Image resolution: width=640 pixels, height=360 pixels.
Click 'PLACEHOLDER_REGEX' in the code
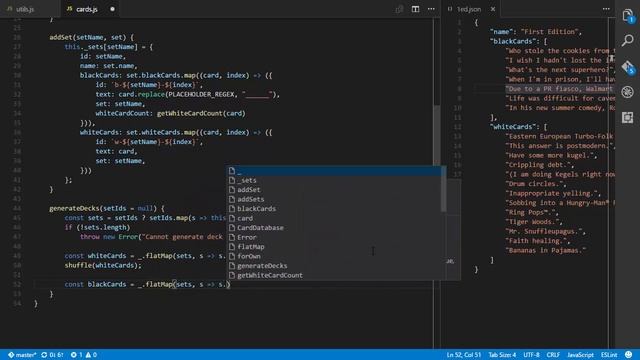[202, 95]
